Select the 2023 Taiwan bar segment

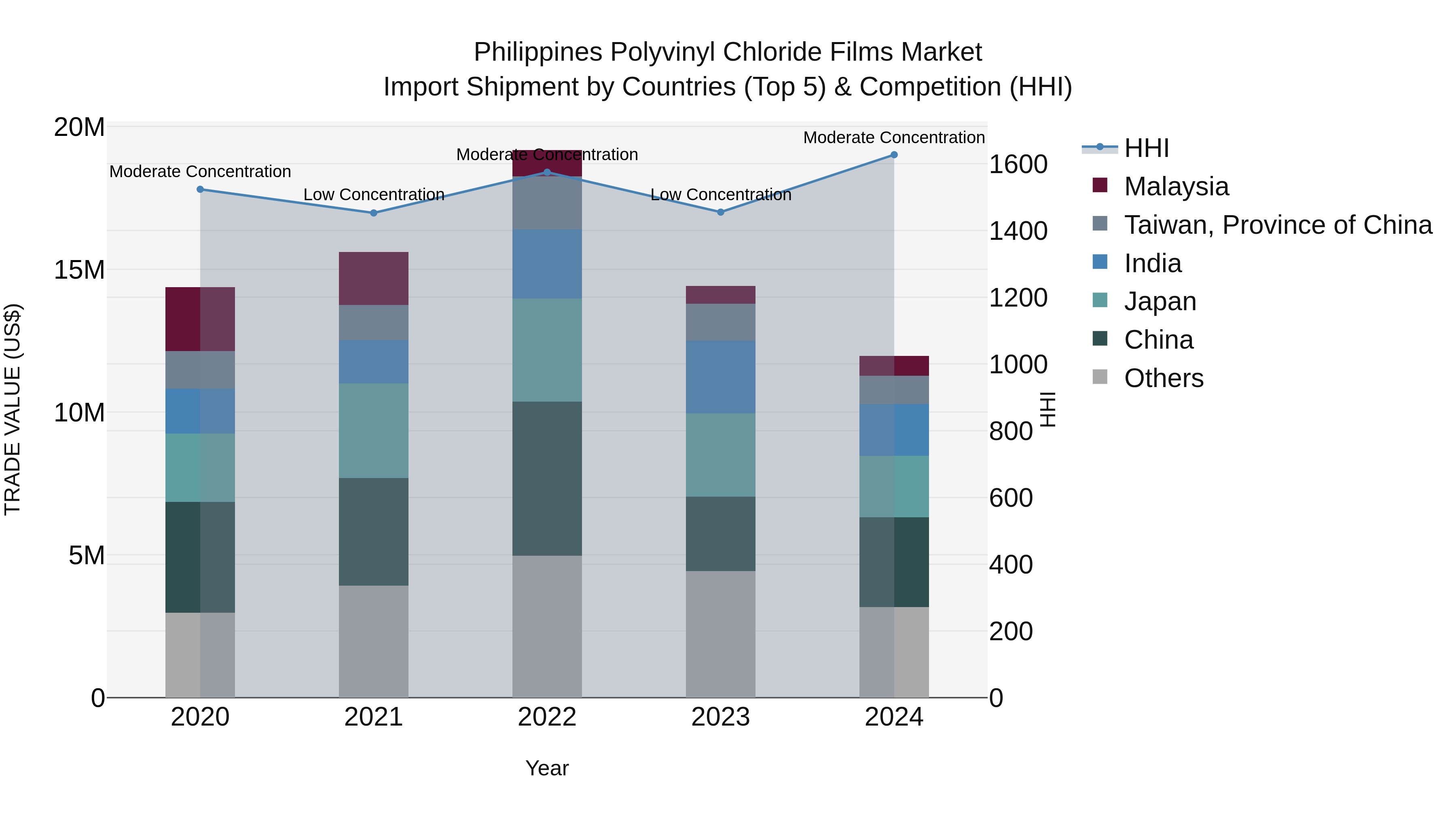(x=721, y=323)
